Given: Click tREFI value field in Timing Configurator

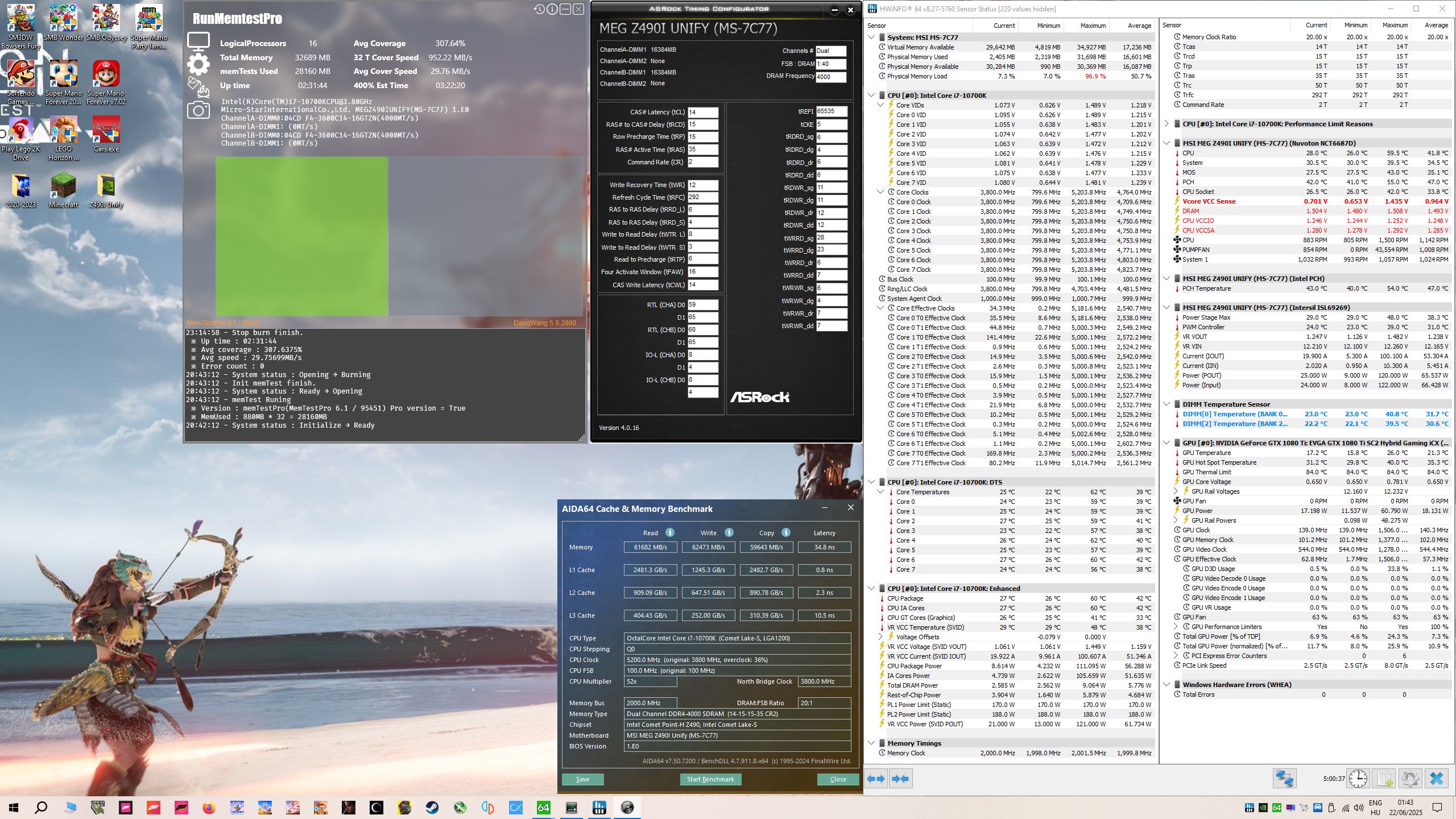Looking at the screenshot, I should pyautogui.click(x=832, y=111).
